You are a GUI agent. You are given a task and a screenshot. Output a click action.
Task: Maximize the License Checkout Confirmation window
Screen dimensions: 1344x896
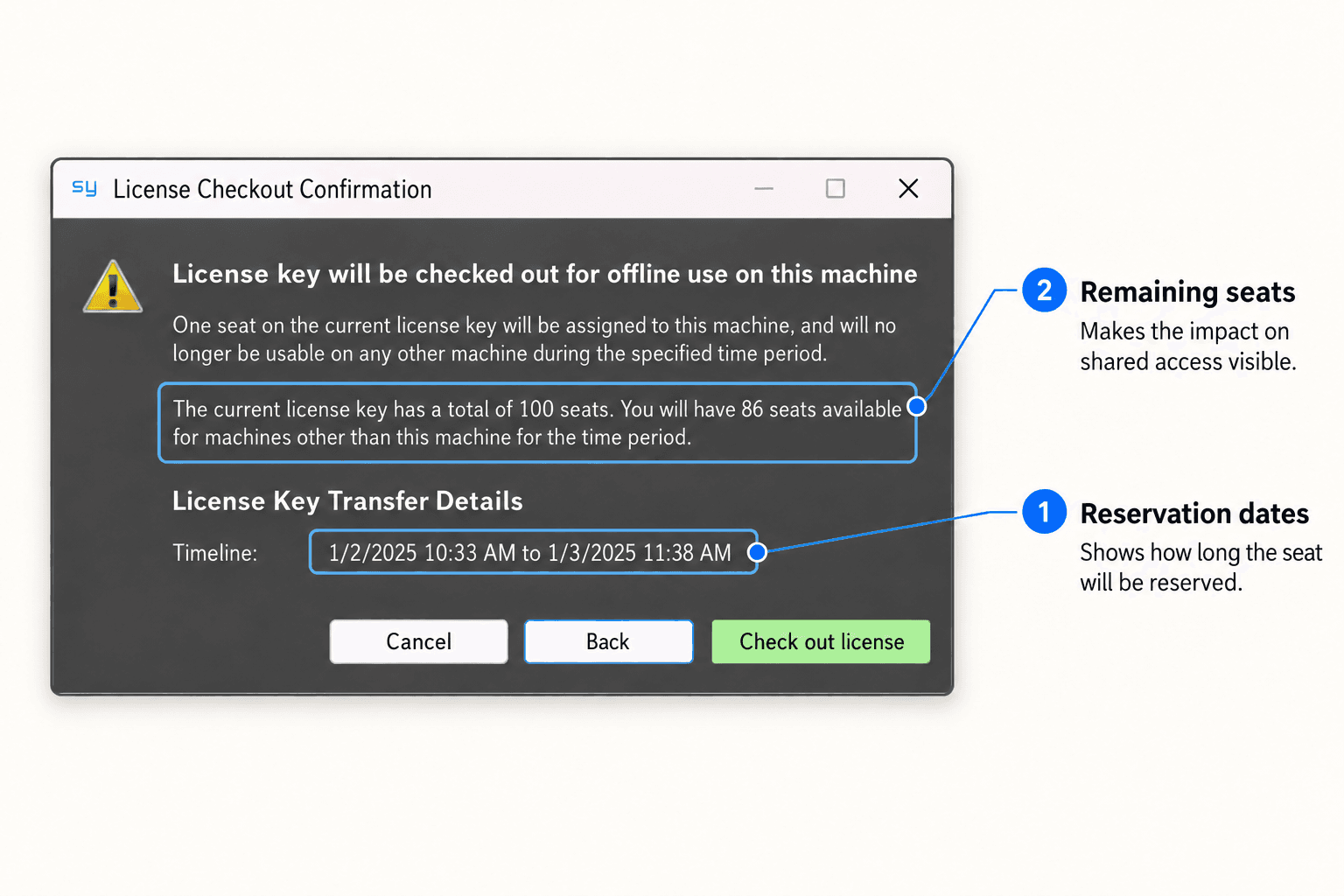pyautogui.click(x=836, y=189)
